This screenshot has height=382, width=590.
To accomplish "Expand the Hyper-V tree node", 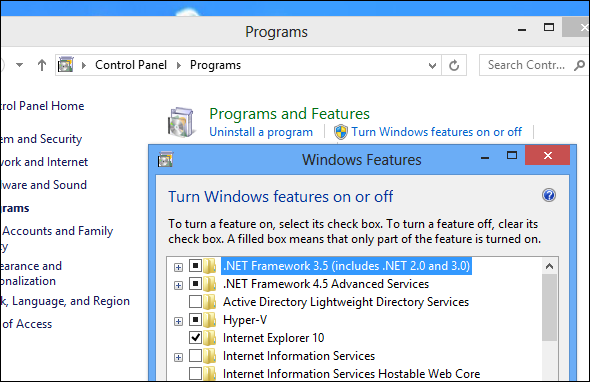I will click(x=178, y=321).
